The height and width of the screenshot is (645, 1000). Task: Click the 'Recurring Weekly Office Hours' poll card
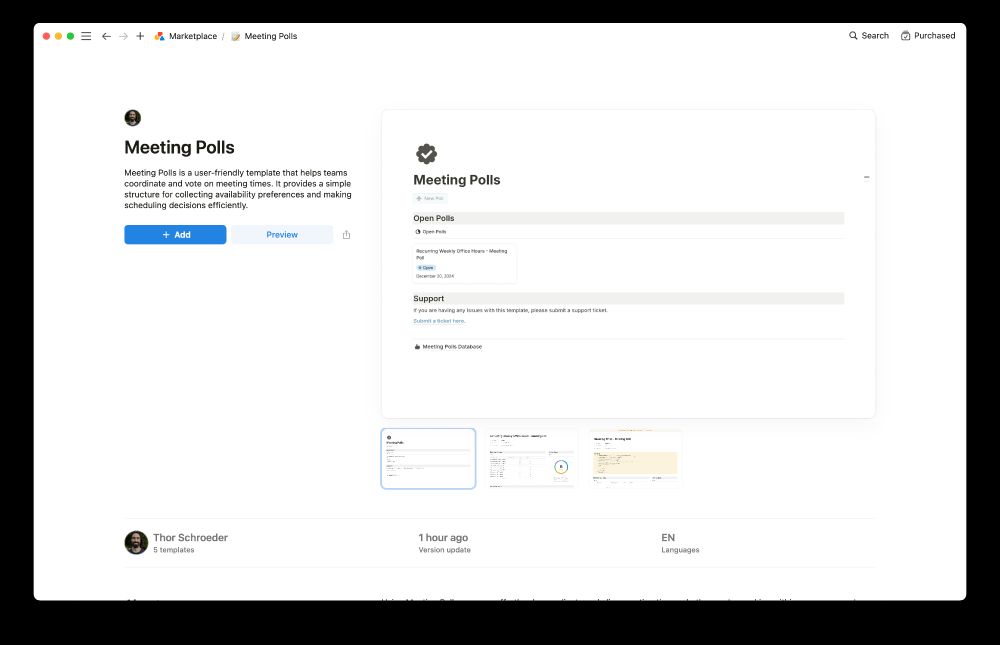pyautogui.click(x=464, y=263)
